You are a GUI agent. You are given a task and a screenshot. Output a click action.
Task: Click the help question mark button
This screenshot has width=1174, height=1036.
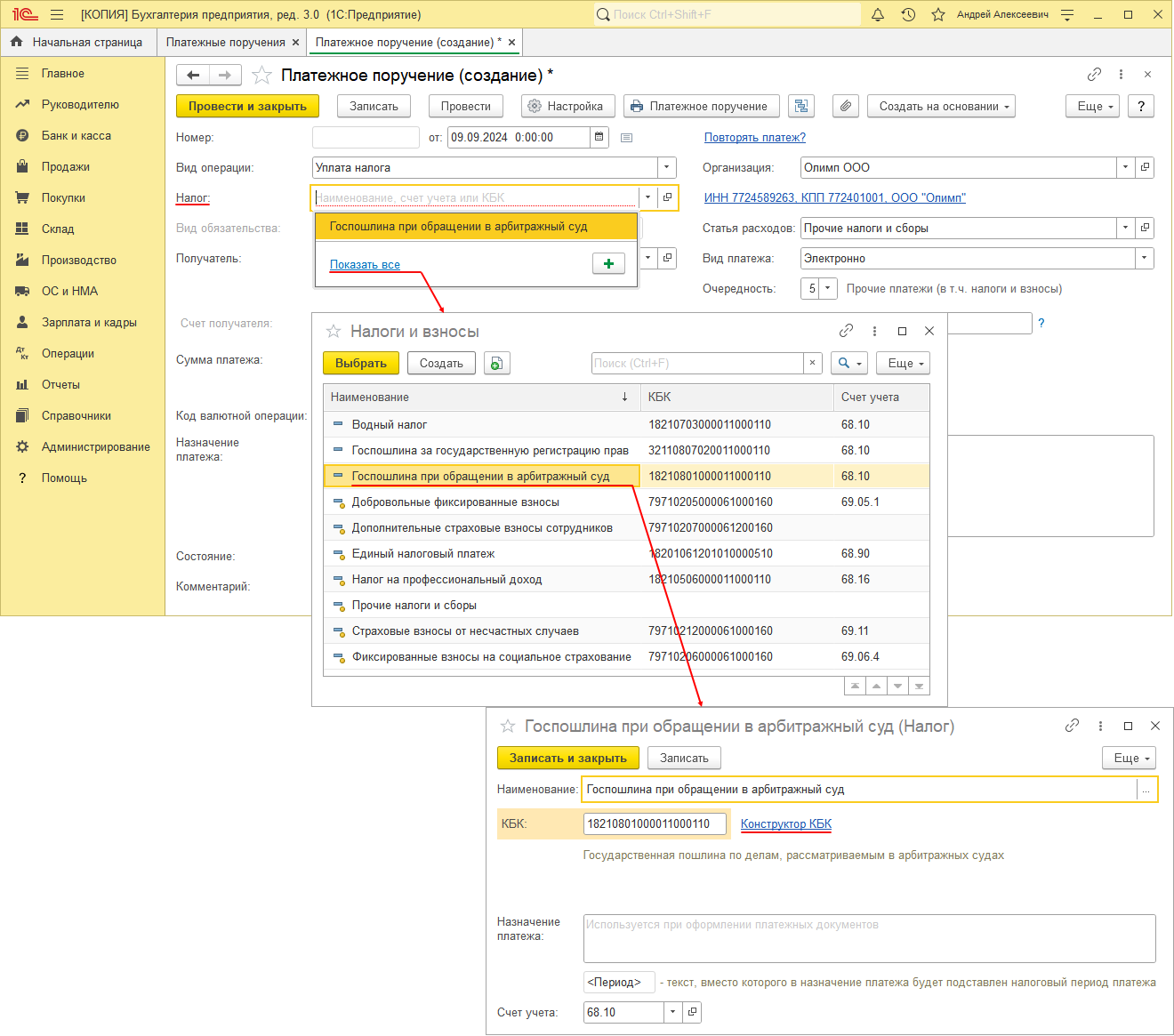(x=1141, y=106)
